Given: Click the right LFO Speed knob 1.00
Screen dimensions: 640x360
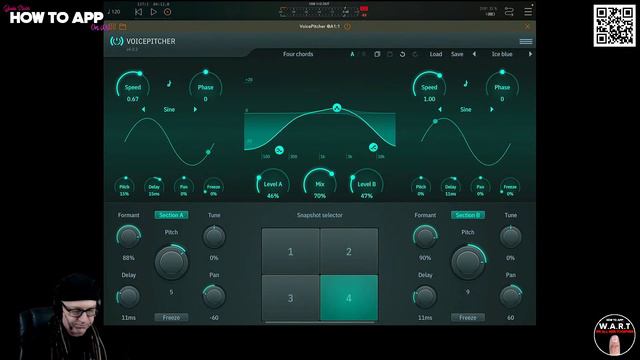Looking at the screenshot, I should coord(429,87).
